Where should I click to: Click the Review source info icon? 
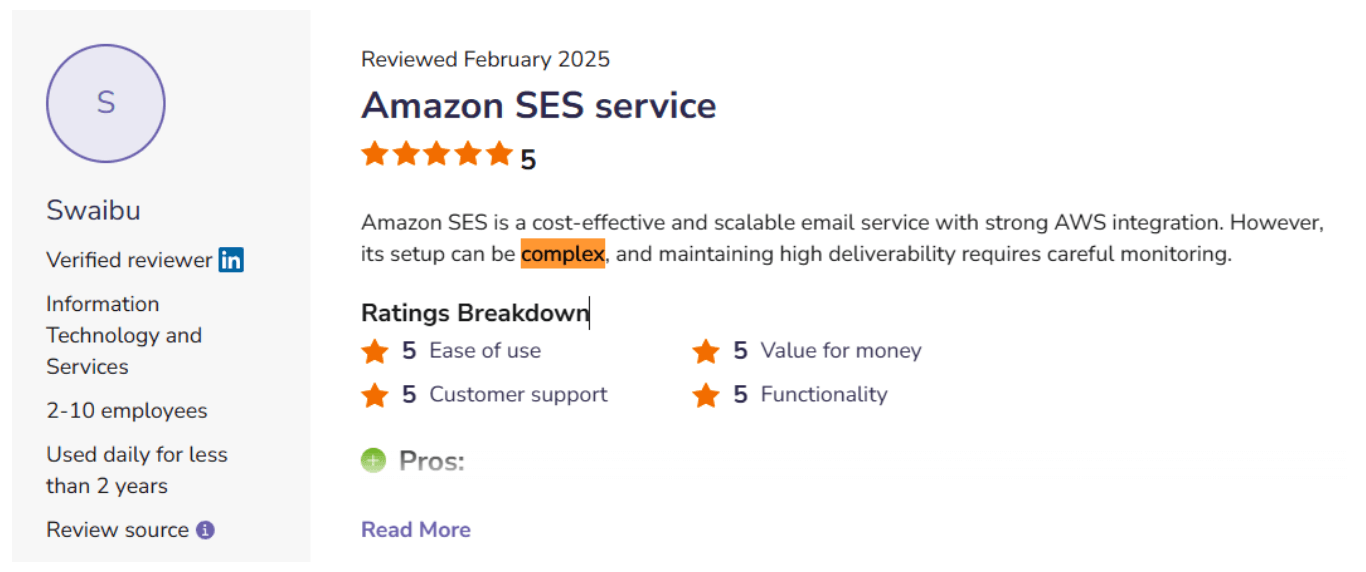205,530
